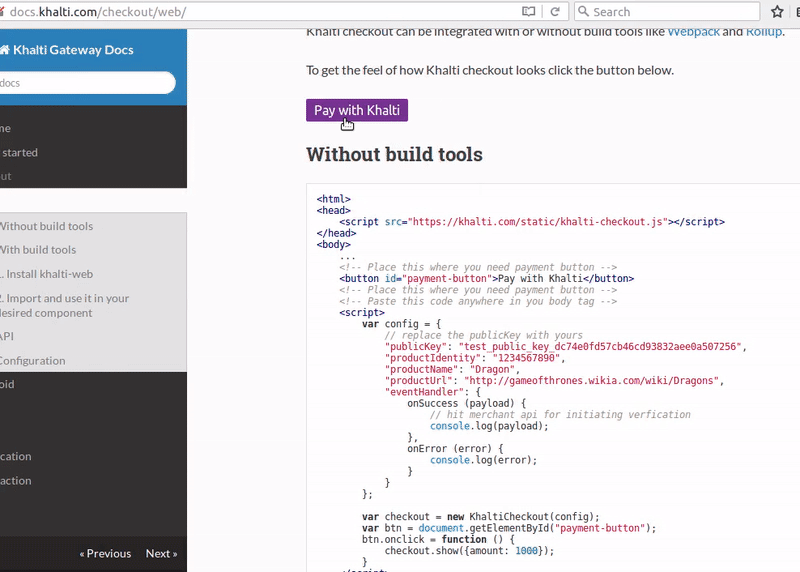Click the console.log(error) line
This screenshot has width=800, height=572.
(484, 460)
